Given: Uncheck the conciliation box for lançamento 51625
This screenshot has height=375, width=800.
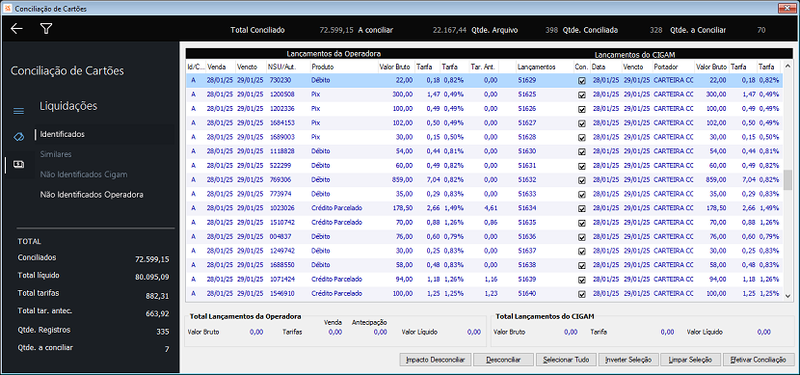Looking at the screenshot, I should [x=582, y=95].
